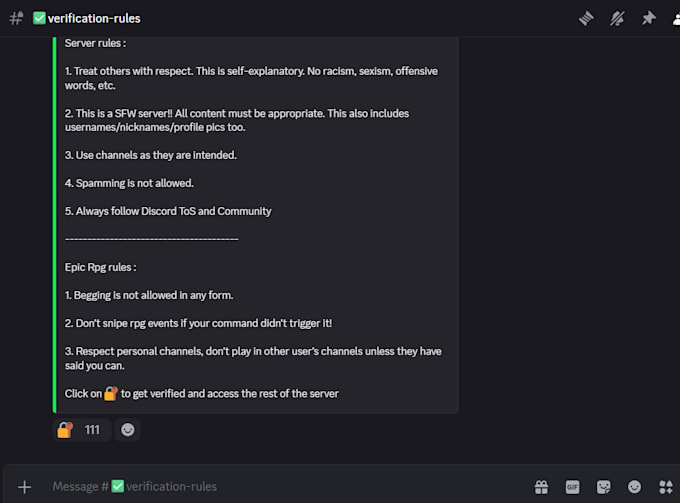
Task: Open the sticker picker icon
Action: (603, 487)
